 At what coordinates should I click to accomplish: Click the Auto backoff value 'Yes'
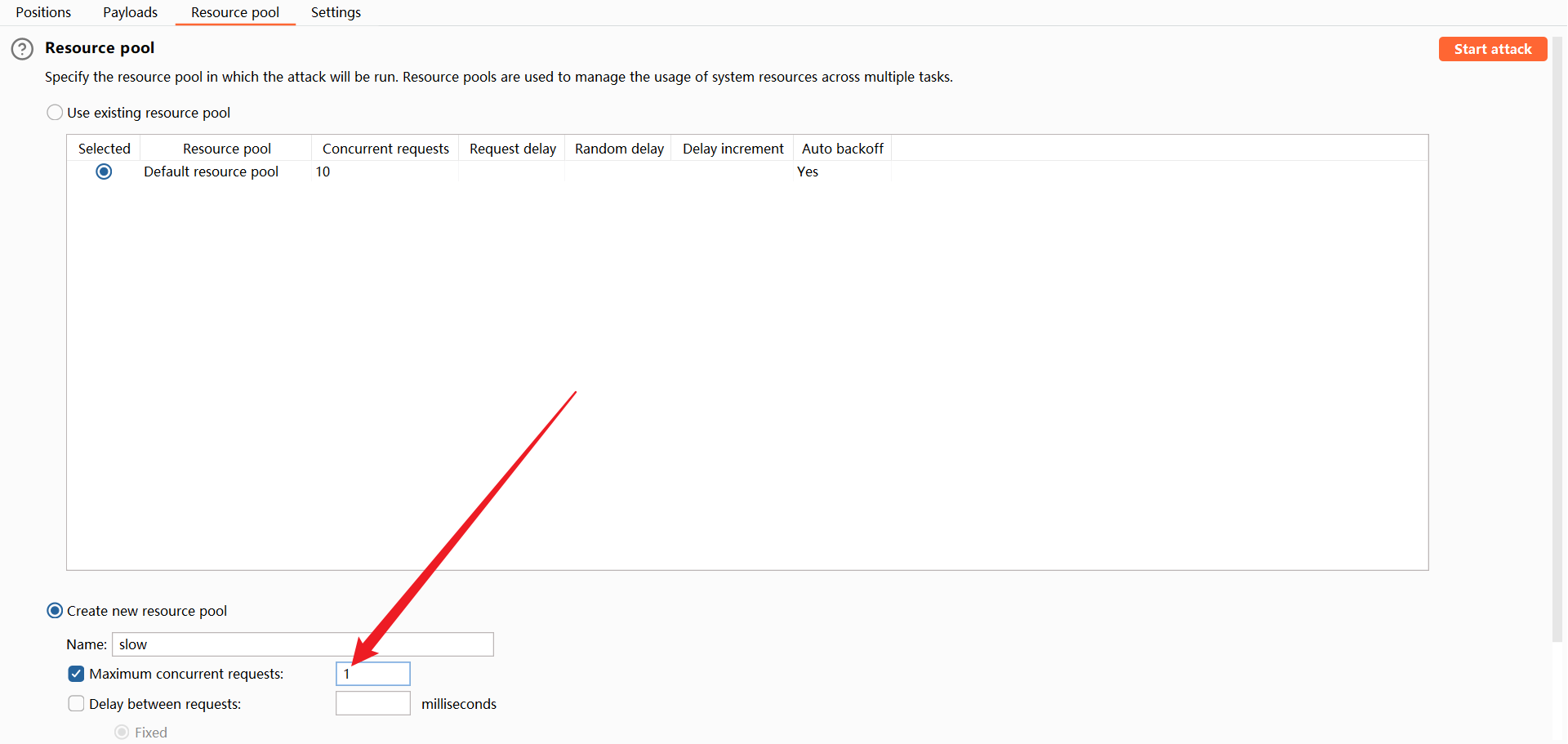pyautogui.click(x=808, y=172)
